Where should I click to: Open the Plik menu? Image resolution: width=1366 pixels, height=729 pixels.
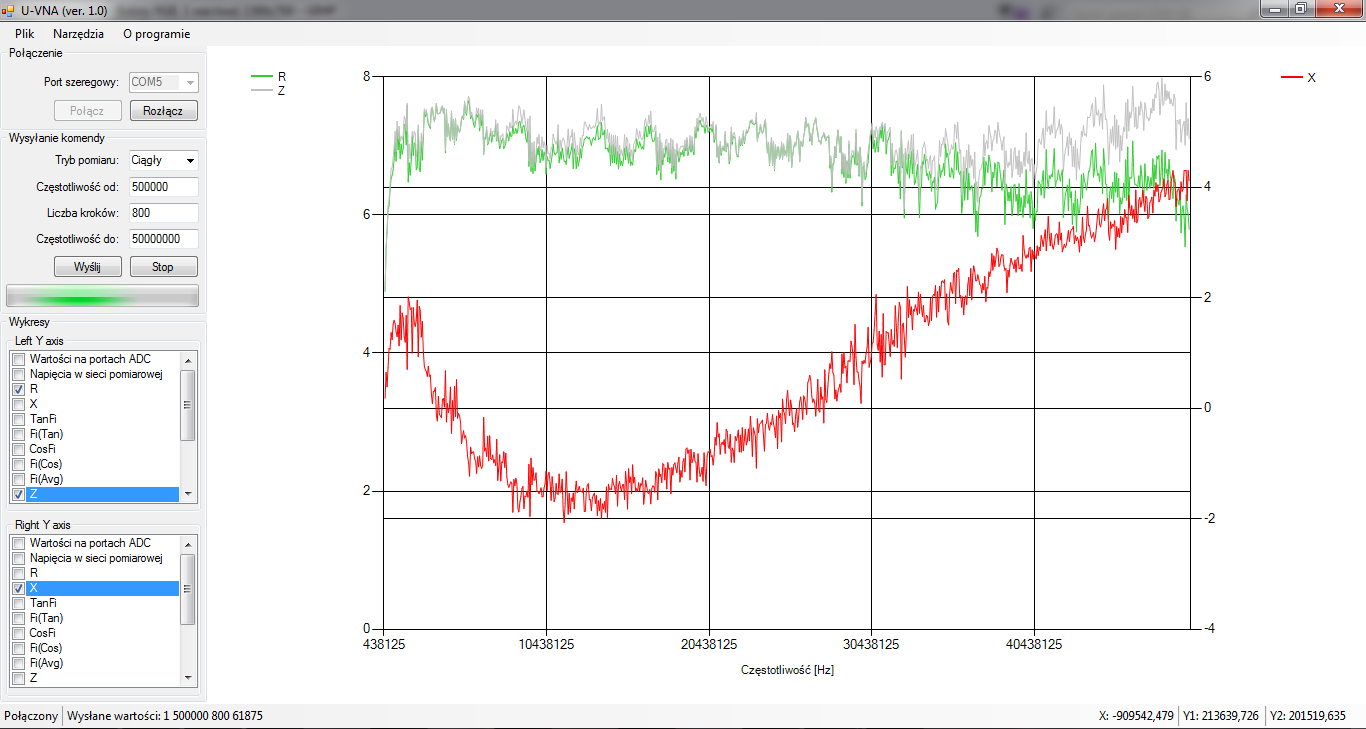tap(24, 33)
